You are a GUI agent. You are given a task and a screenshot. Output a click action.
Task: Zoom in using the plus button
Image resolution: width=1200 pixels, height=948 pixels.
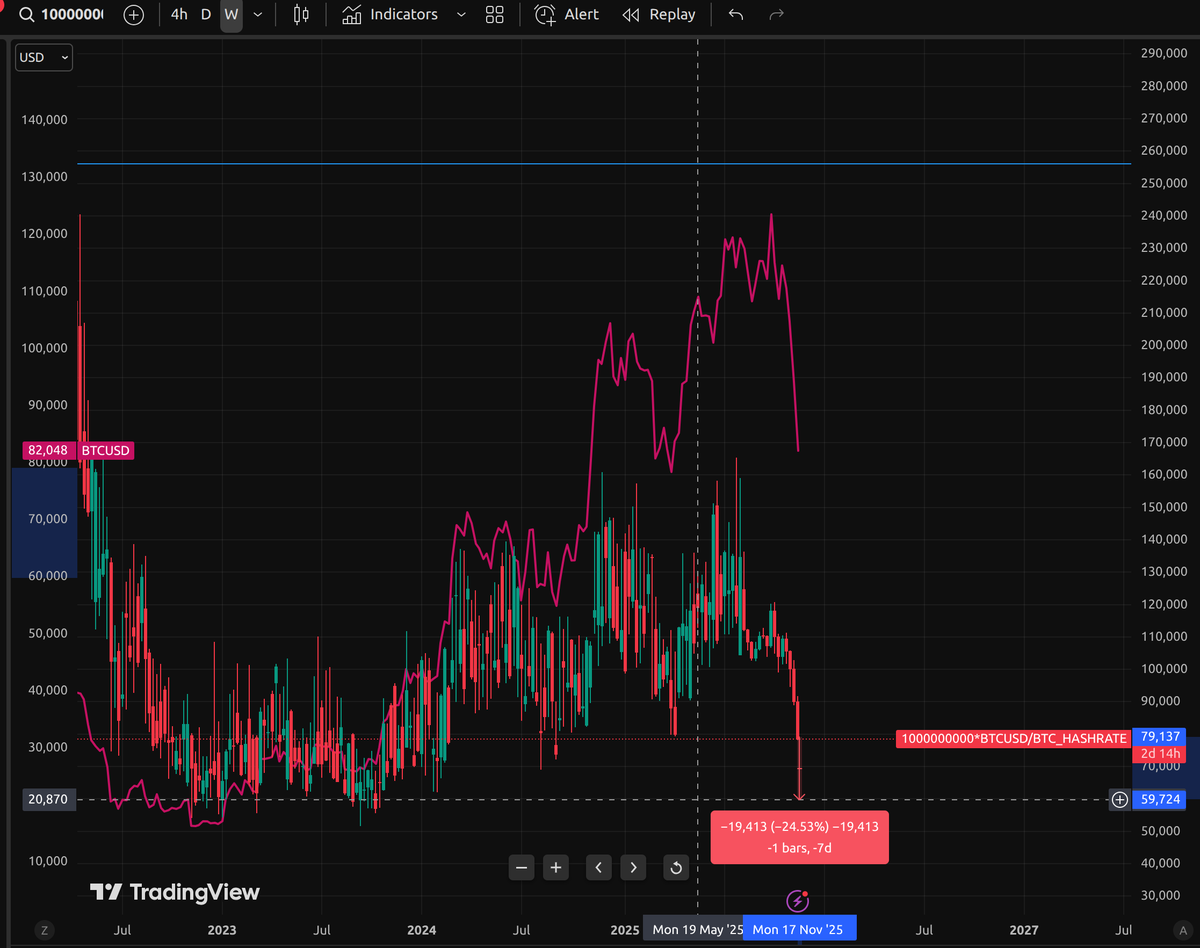tap(556, 867)
